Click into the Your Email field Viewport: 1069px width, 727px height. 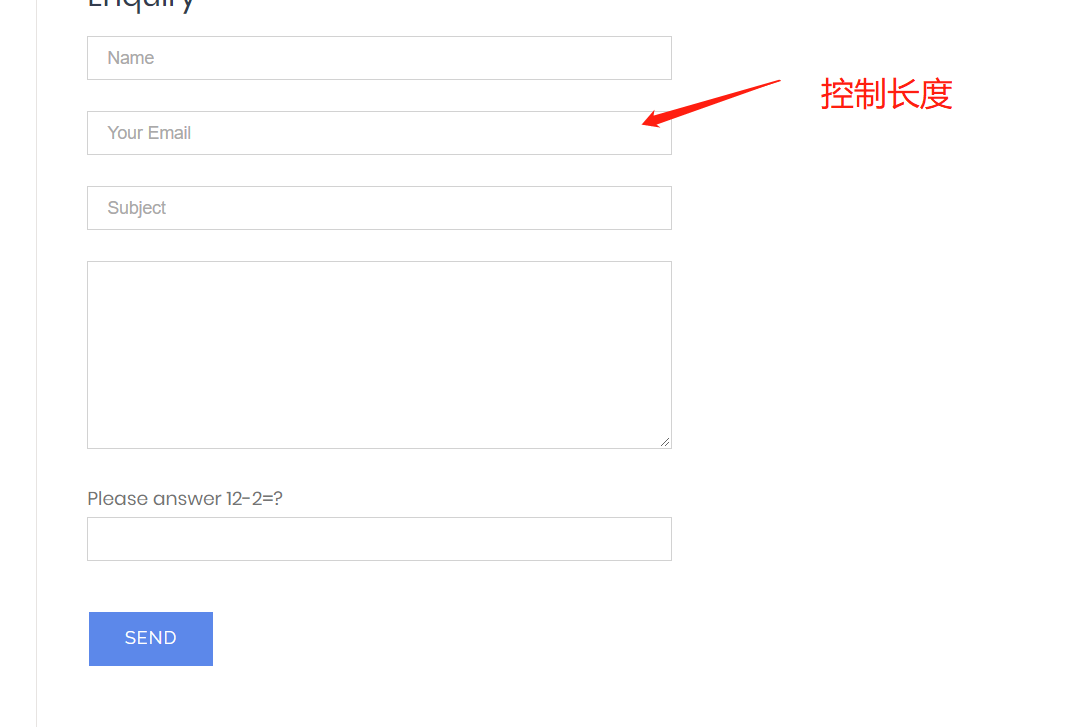click(x=379, y=133)
